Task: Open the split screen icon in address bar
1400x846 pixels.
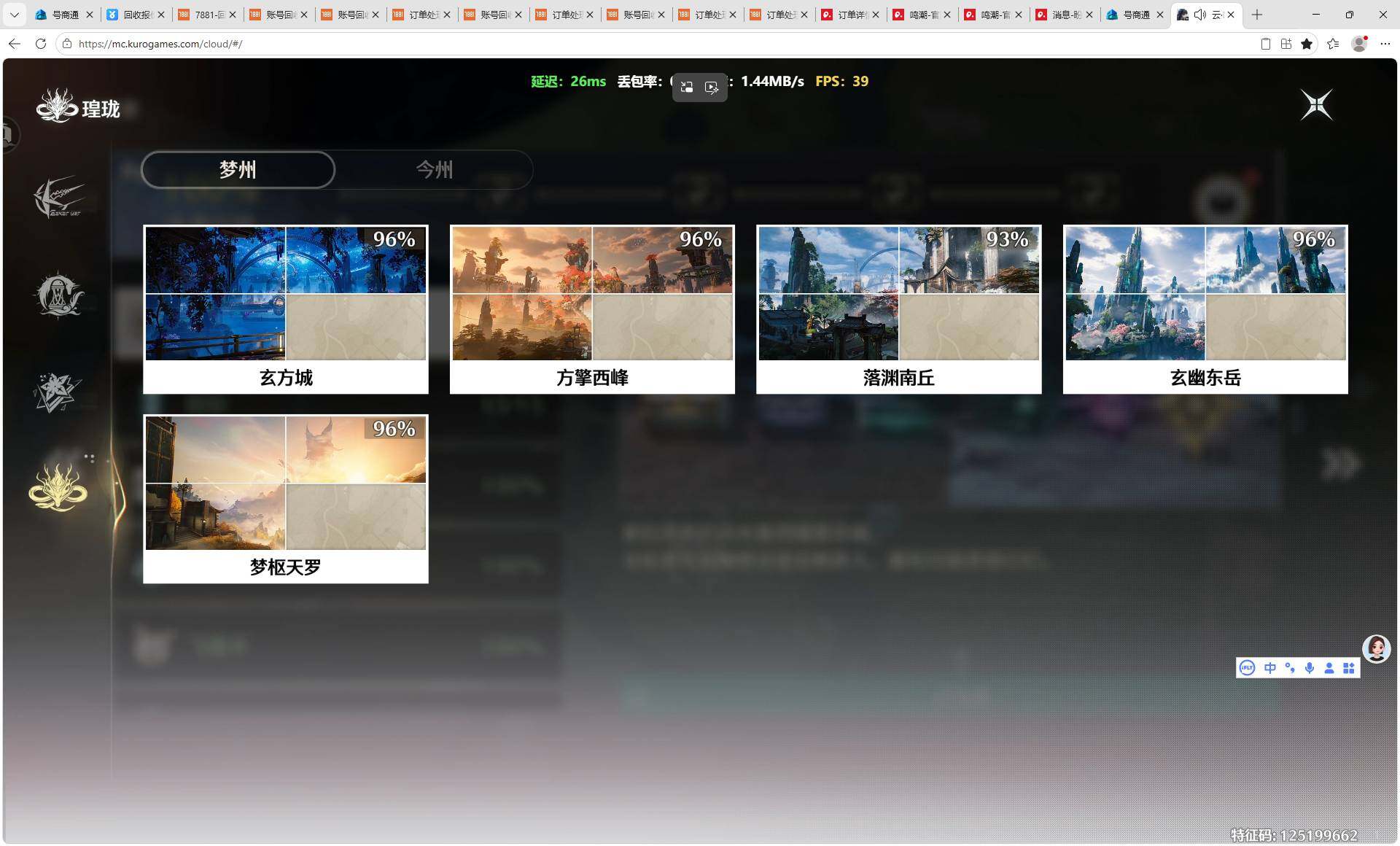Action: (1286, 44)
